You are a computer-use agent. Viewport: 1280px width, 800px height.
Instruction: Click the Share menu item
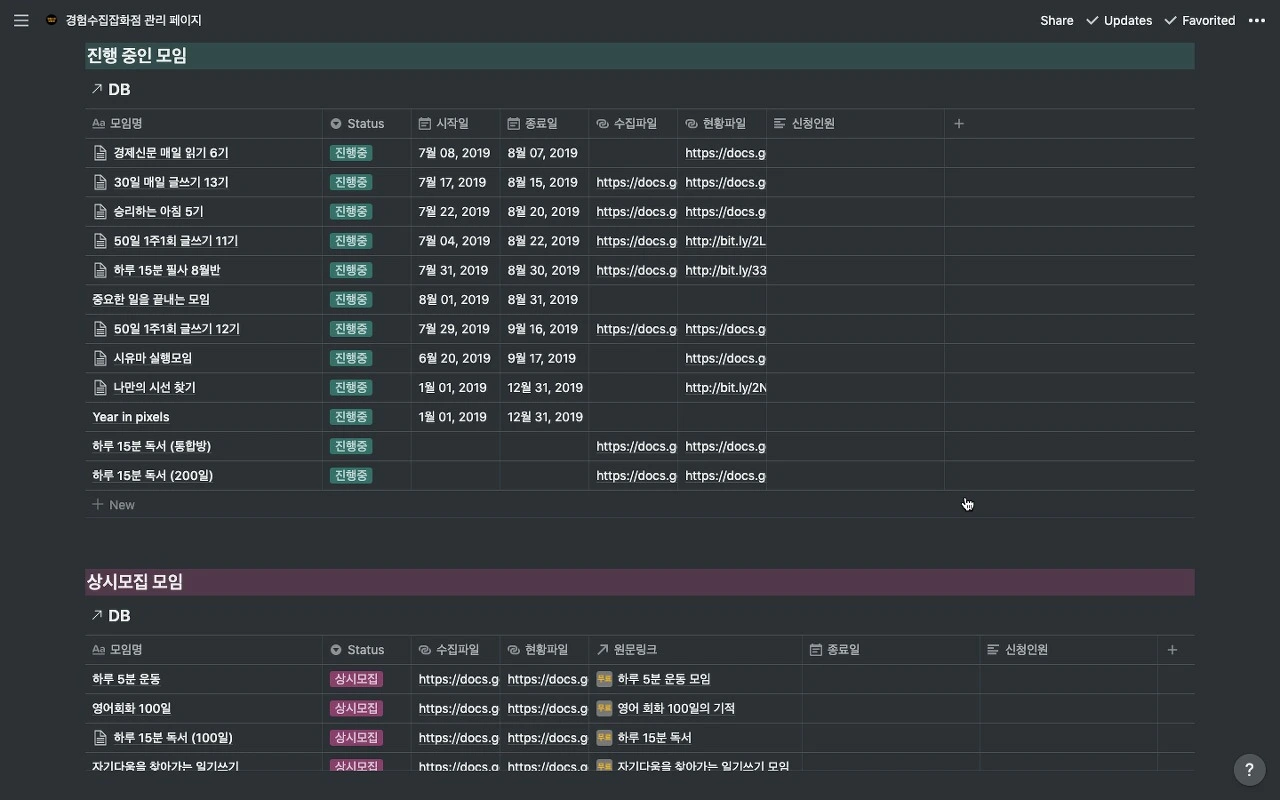coord(1056,20)
